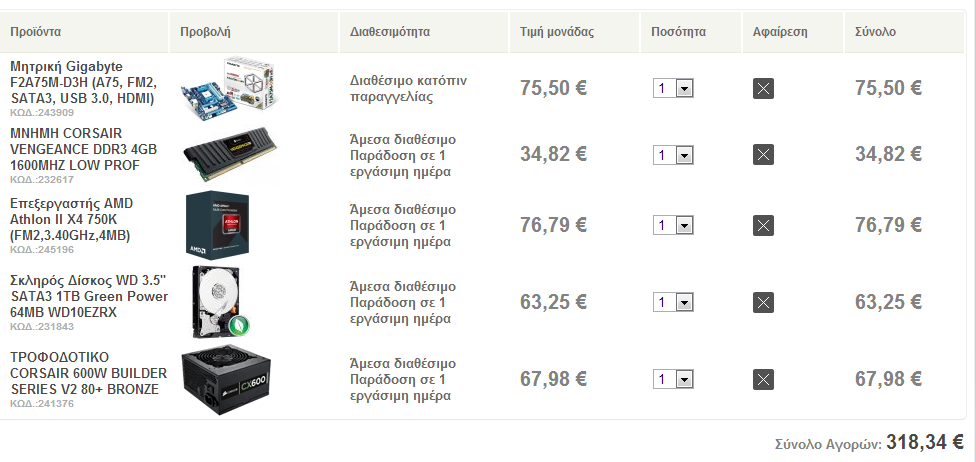Open the WD Green hard disk picture
The width and height of the screenshot is (976, 462).
[x=220, y=302]
